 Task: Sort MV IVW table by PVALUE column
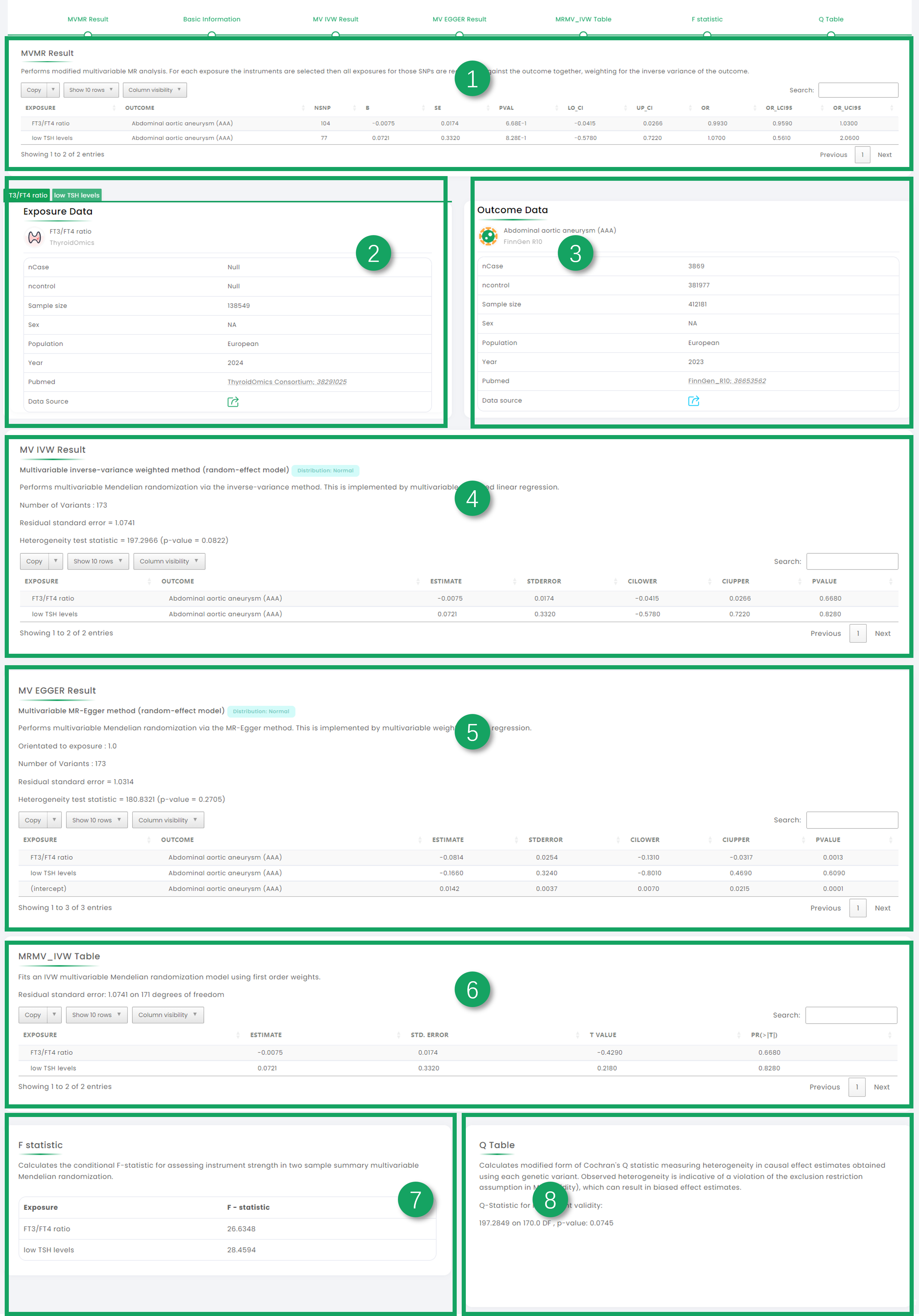coord(824,581)
